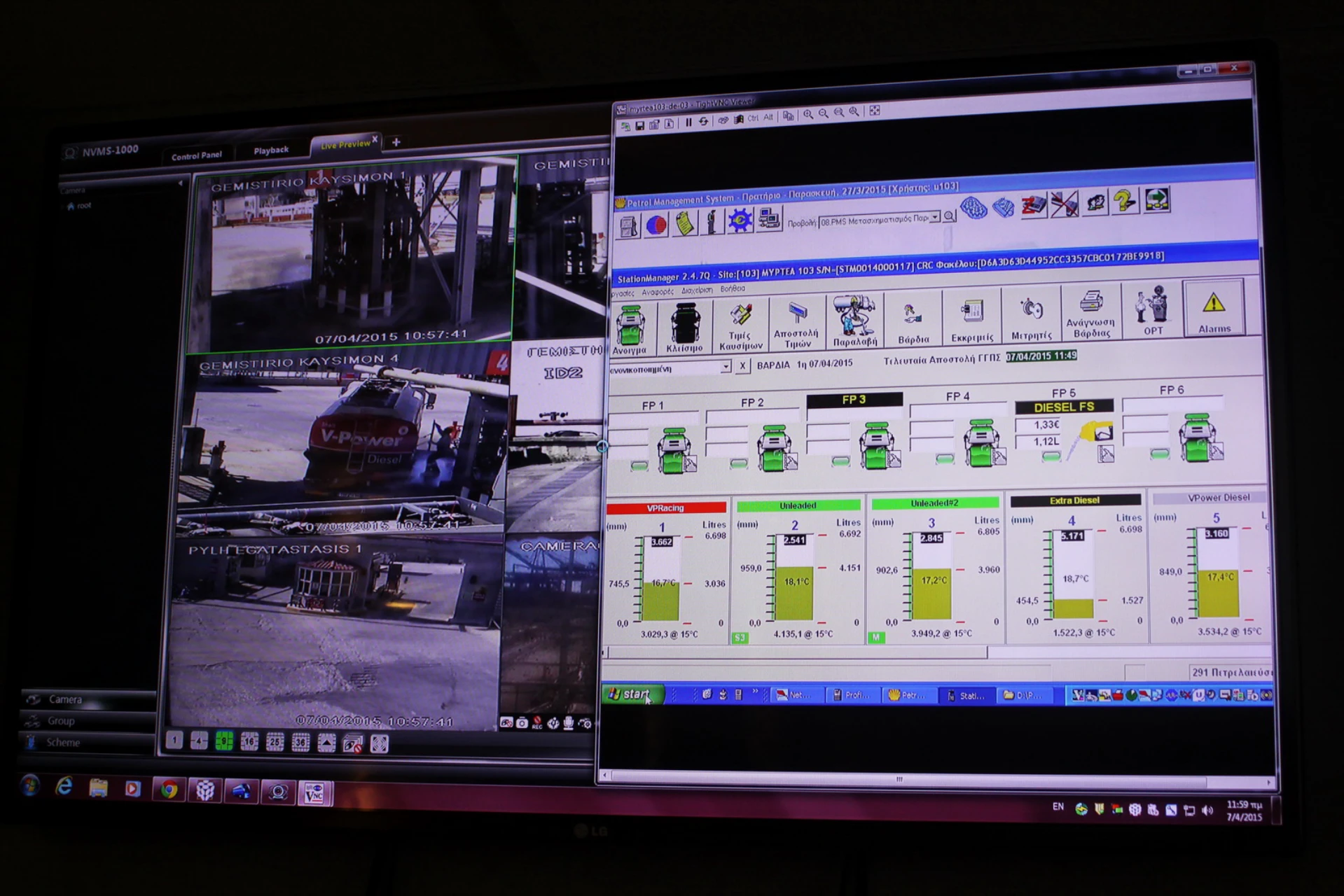
Task: Click the Alarms button
Action: tap(1213, 309)
